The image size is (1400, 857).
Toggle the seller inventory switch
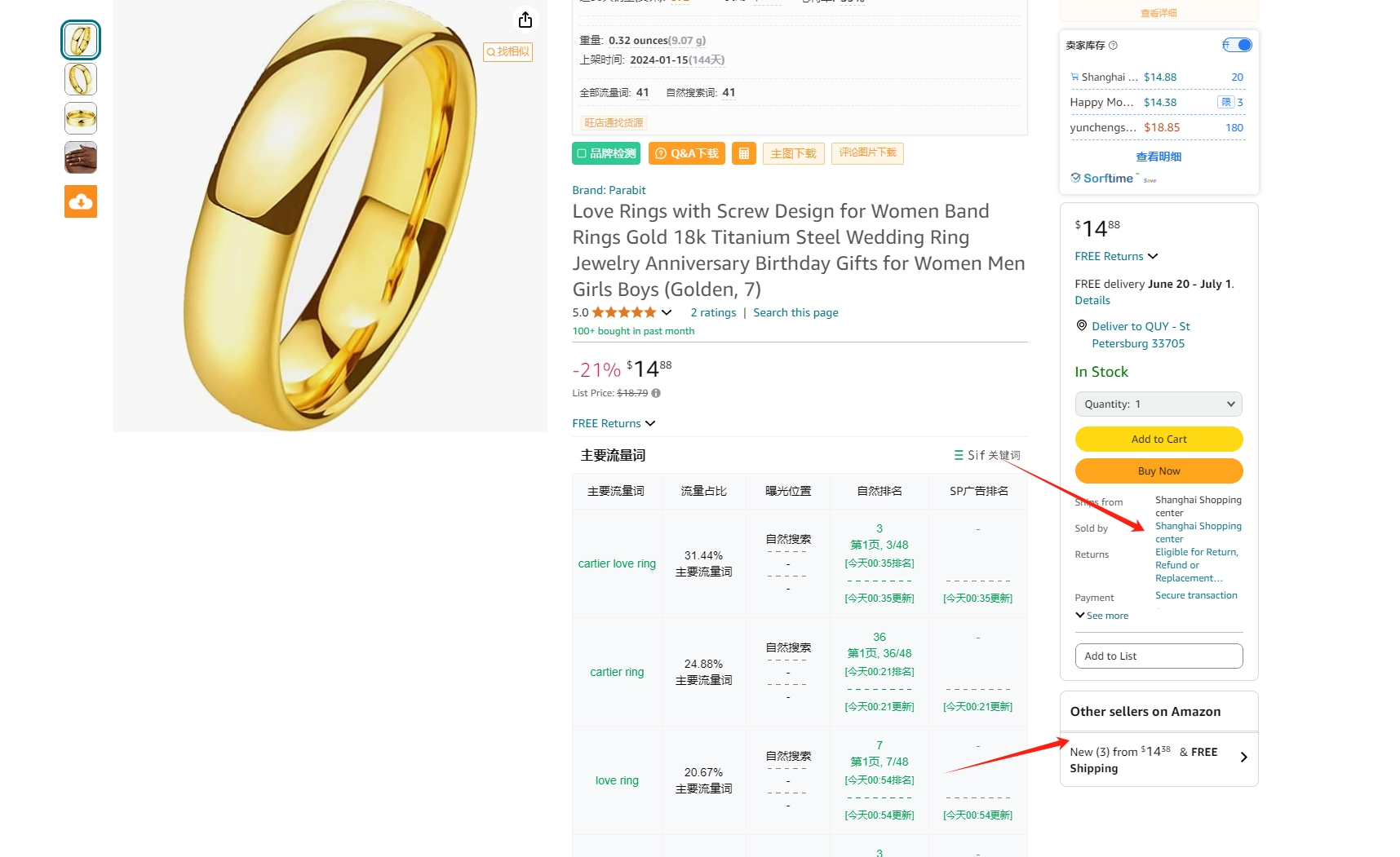pyautogui.click(x=1237, y=45)
